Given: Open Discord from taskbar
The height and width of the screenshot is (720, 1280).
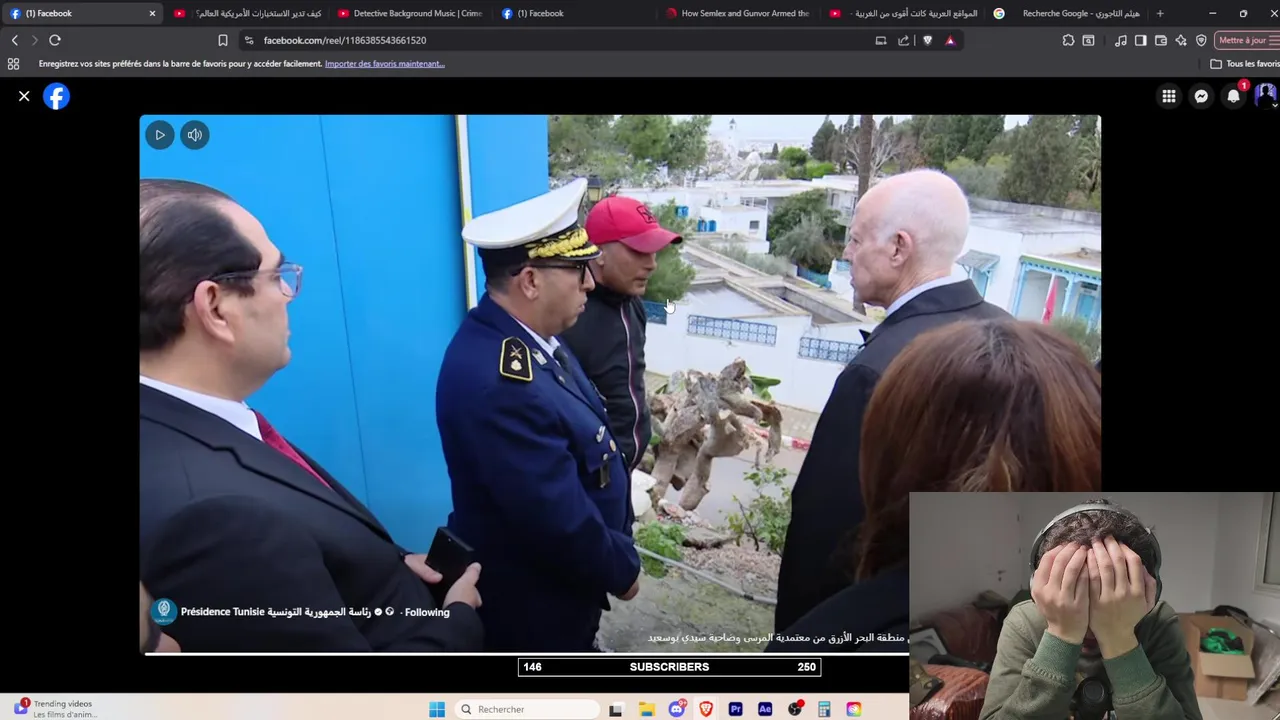Looking at the screenshot, I should tap(677, 709).
